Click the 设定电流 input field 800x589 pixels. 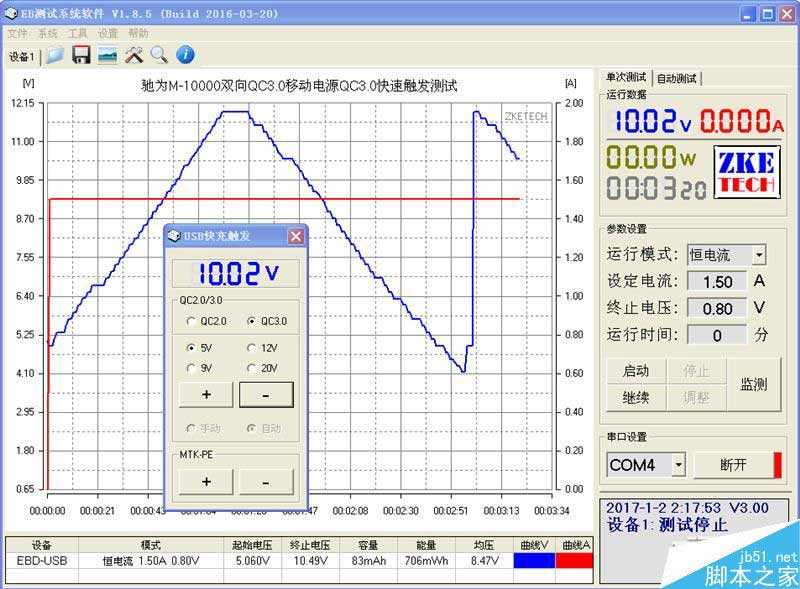pyautogui.click(x=717, y=282)
